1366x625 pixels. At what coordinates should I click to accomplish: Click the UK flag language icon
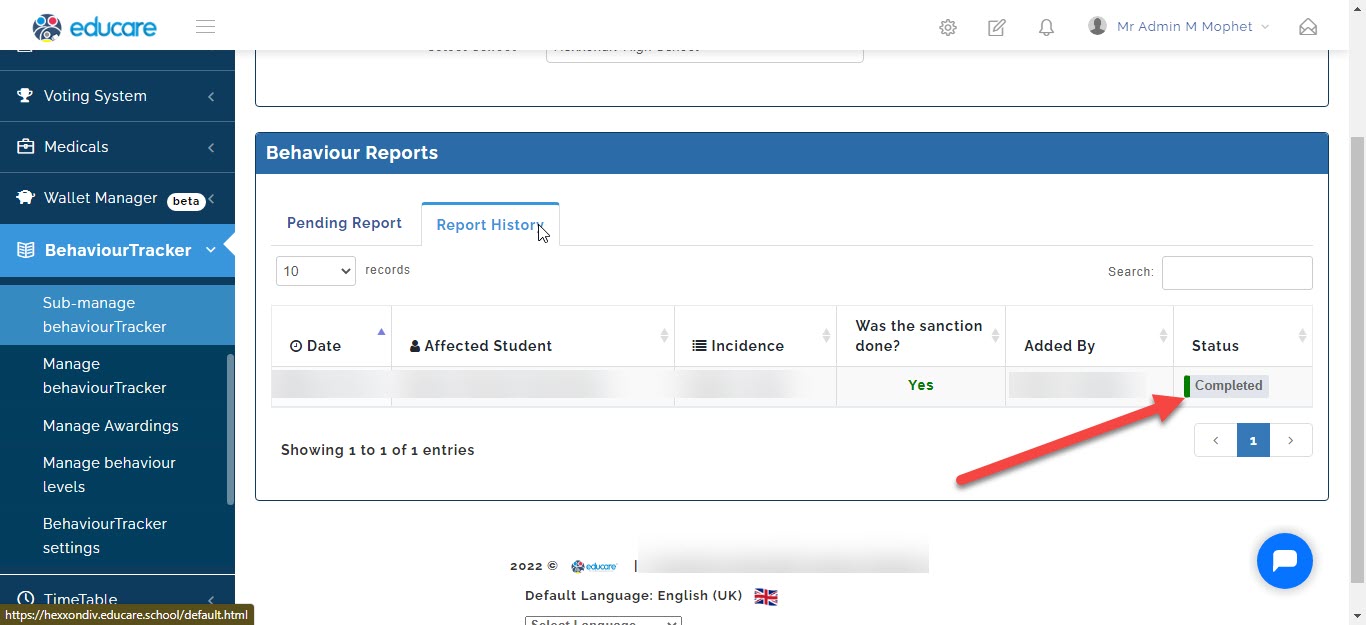click(x=766, y=596)
